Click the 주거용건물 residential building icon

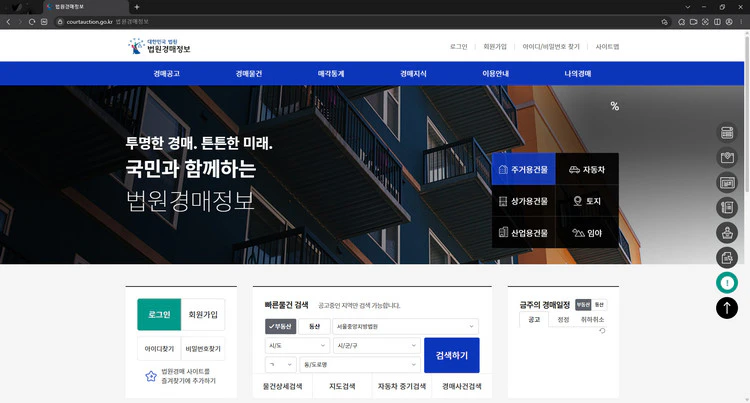pyautogui.click(x=523, y=169)
